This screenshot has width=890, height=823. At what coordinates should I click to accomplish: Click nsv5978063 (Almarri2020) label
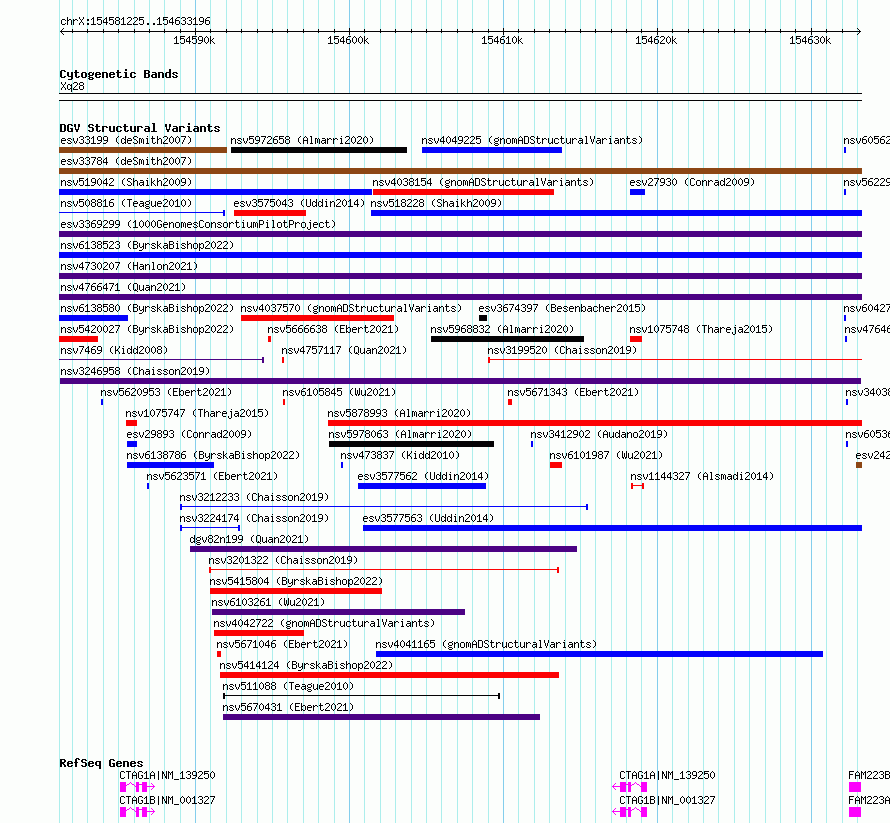[400, 434]
